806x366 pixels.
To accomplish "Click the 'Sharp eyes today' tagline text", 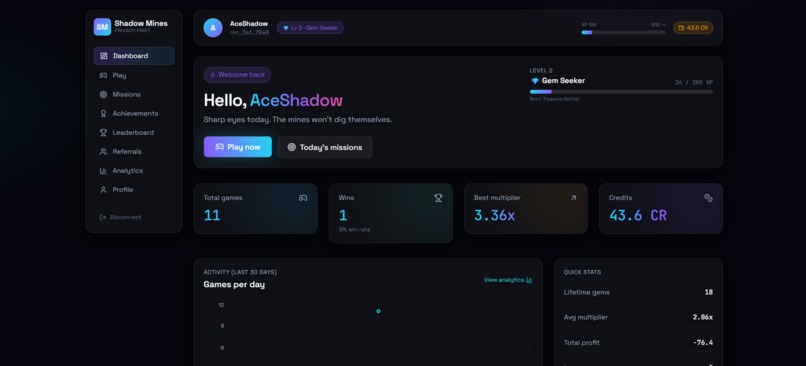I will [x=298, y=120].
